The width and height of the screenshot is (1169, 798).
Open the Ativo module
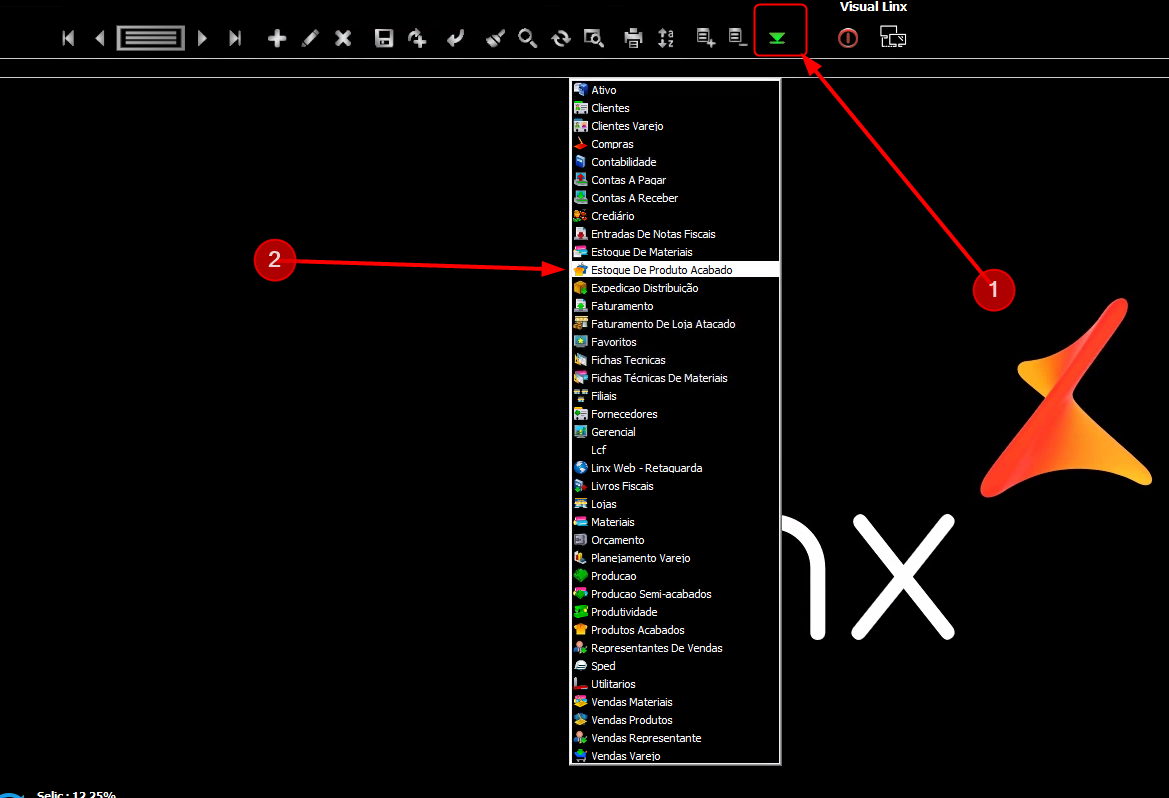coord(675,89)
